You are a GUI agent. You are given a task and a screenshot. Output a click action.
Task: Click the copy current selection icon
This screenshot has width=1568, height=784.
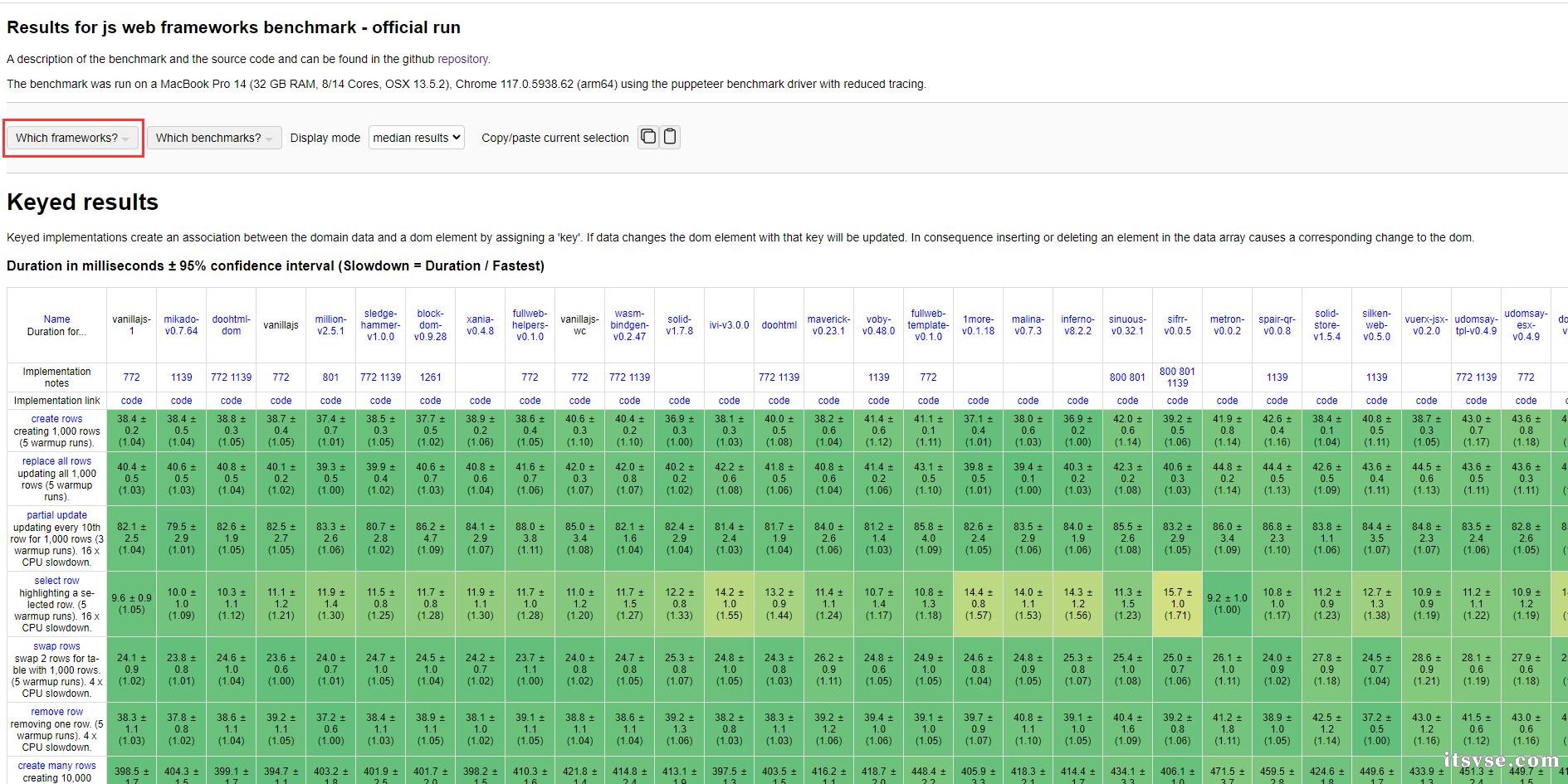[x=648, y=137]
